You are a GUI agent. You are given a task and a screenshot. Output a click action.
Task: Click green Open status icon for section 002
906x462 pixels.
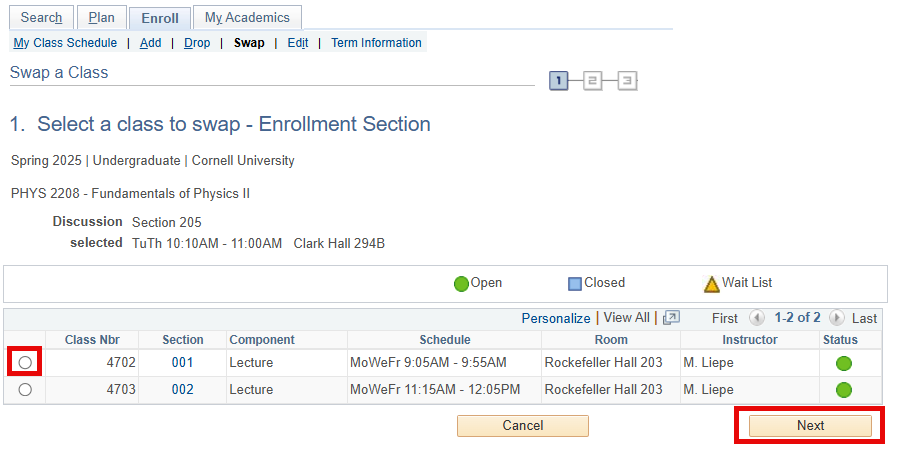point(844,390)
